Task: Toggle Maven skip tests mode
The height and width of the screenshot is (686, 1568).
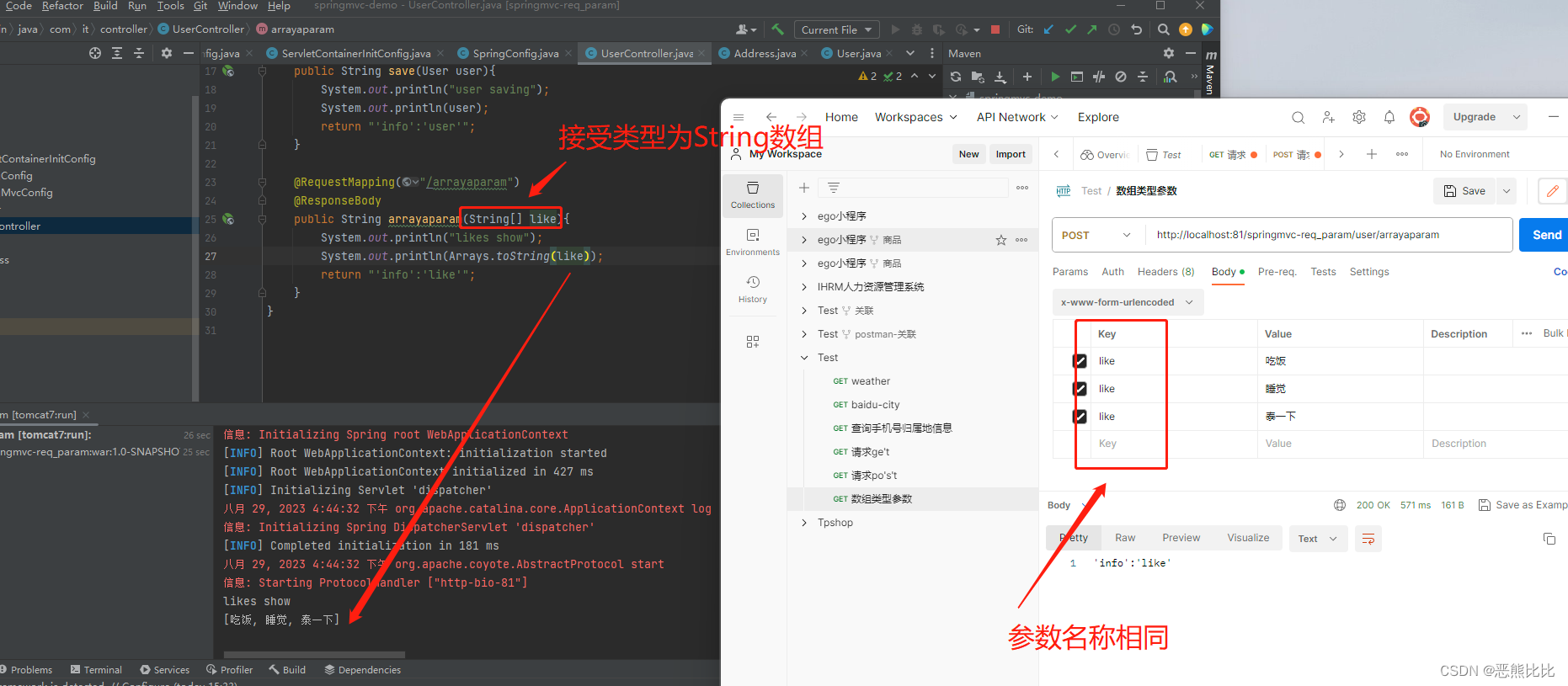Action: point(1121,77)
